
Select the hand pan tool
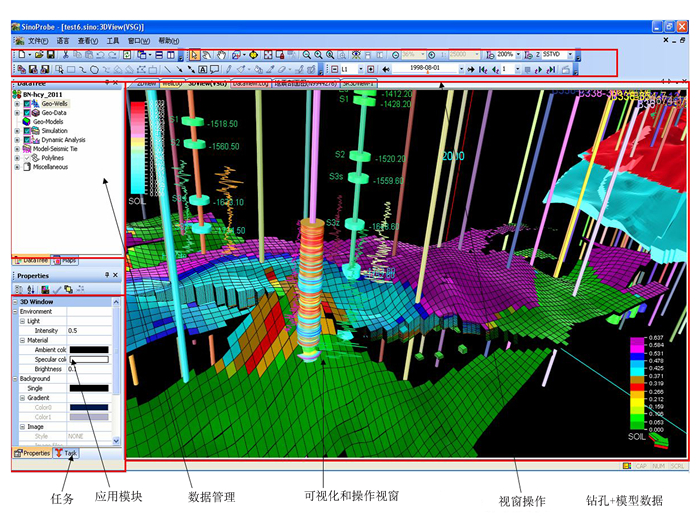[221, 54]
